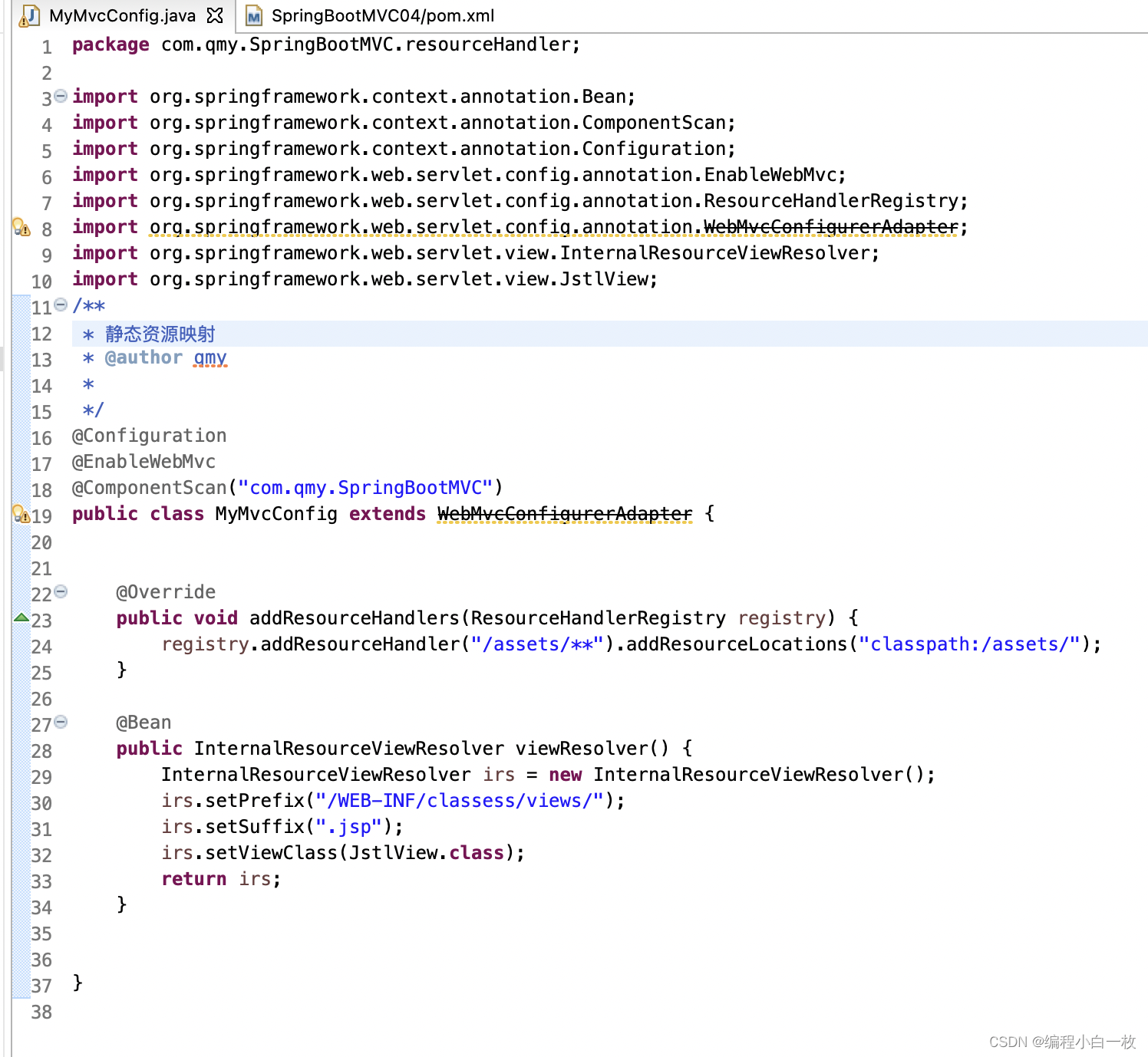Click the context.annotation.Configuration import on line 5
The image size is (1148, 1057).
click(x=404, y=149)
